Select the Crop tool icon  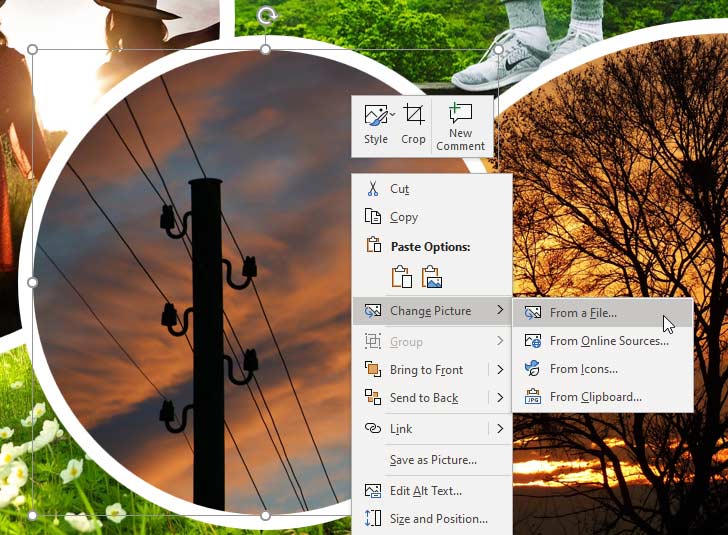click(x=414, y=116)
